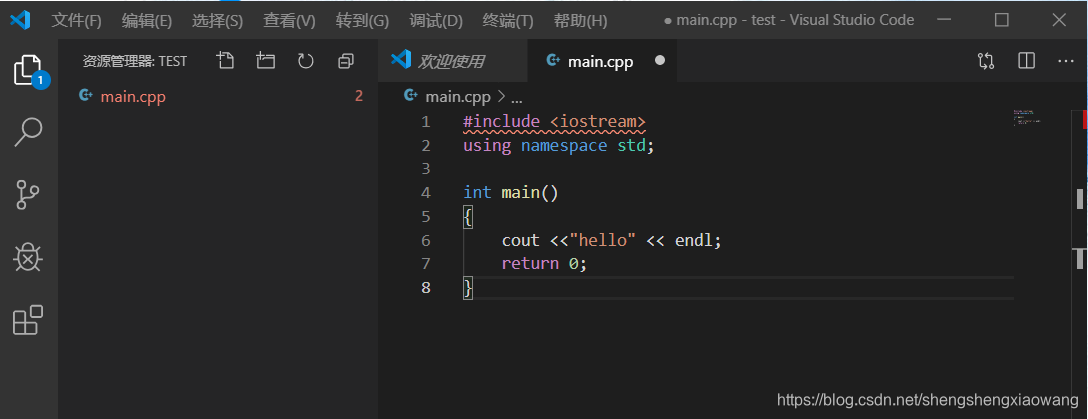The height and width of the screenshot is (419, 1088).
Task: Click line number 8 in gutter
Action: [x=425, y=287]
